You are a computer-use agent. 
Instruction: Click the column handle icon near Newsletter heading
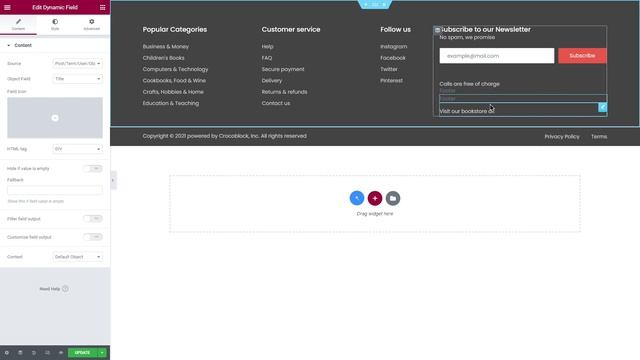click(437, 30)
